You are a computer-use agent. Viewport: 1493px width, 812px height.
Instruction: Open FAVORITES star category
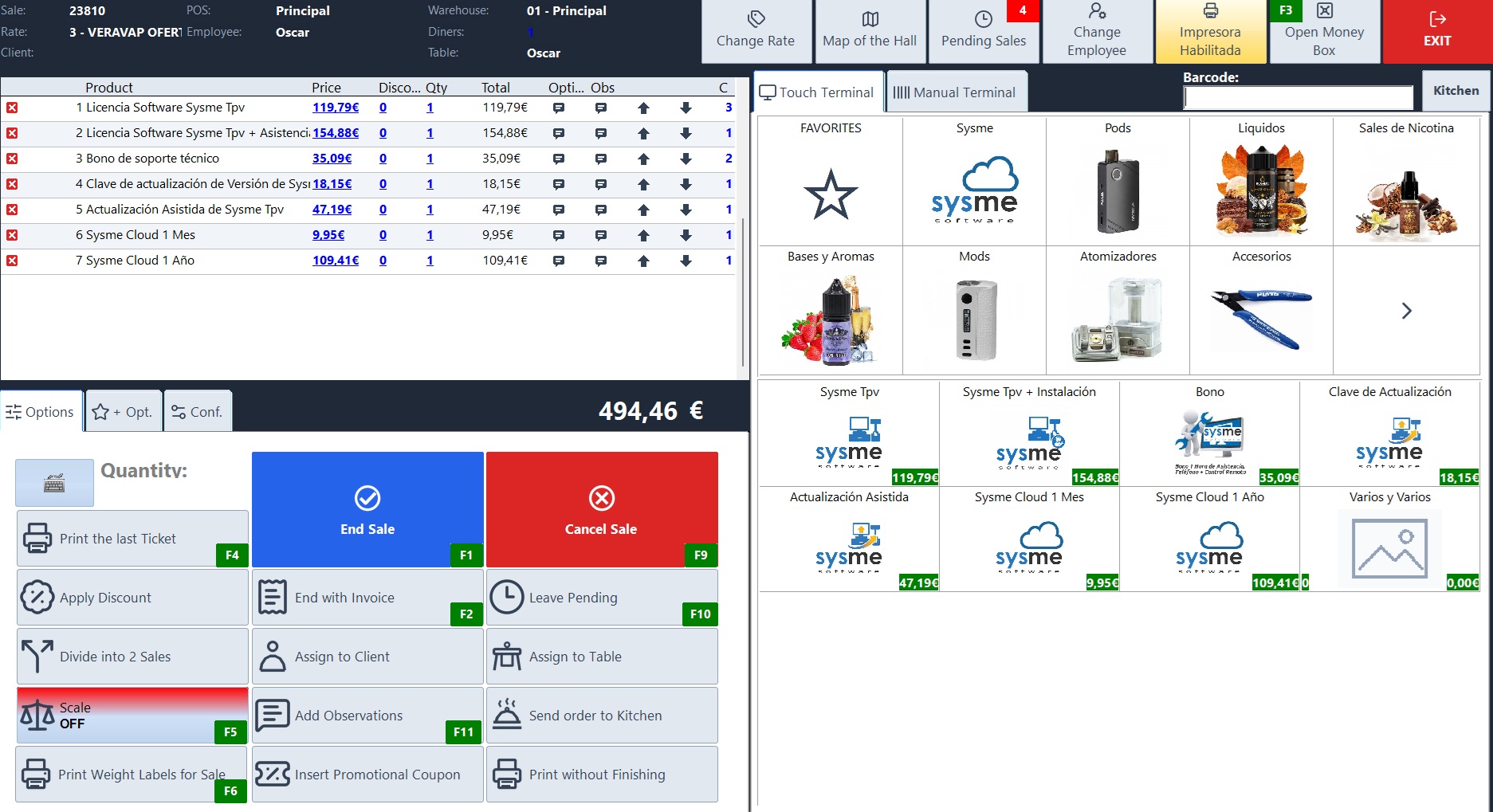[831, 182]
